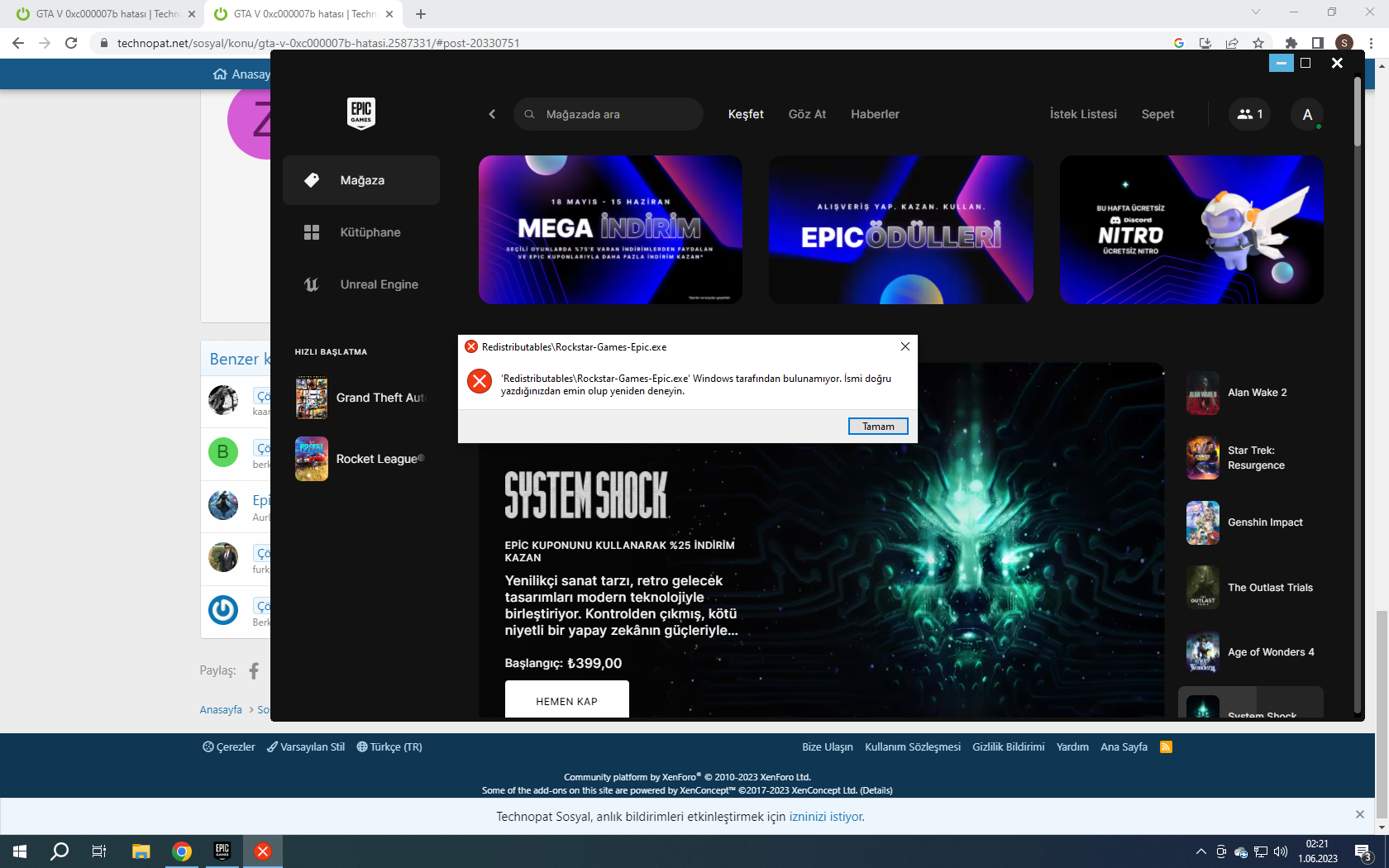Screen dimensions: 1389x868
Task: Click the Mağazada ara search field
Action: (609, 114)
